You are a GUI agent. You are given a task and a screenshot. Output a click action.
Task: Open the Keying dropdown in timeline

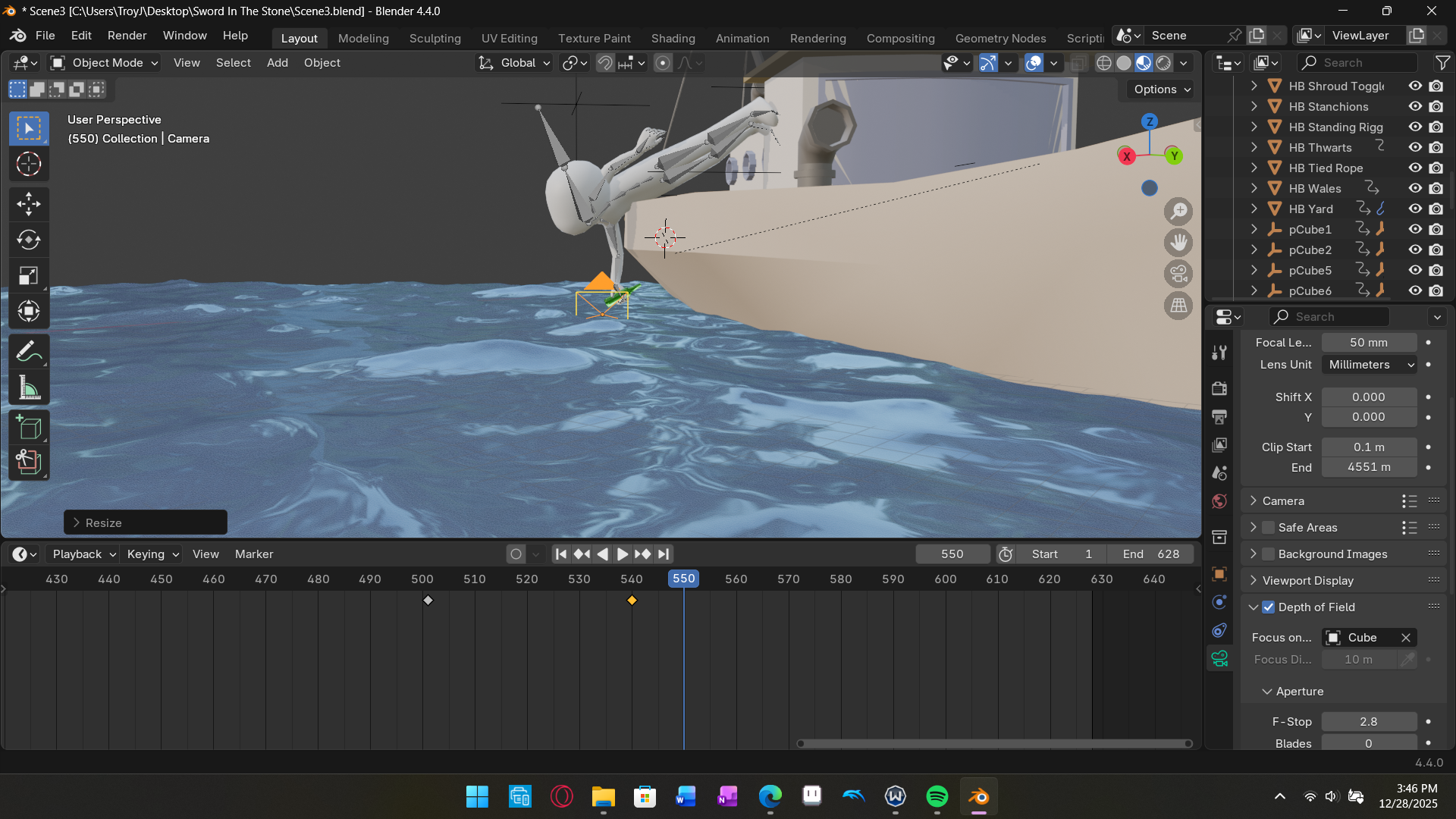153,554
